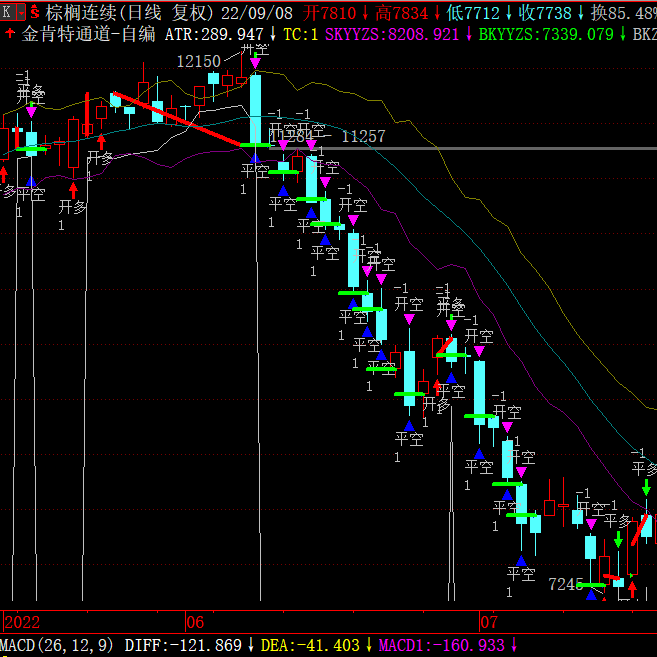The height and width of the screenshot is (657, 657).
Task: Click the red up-arrow icon beside 金肯特通道-自编
Action: pos(10,33)
